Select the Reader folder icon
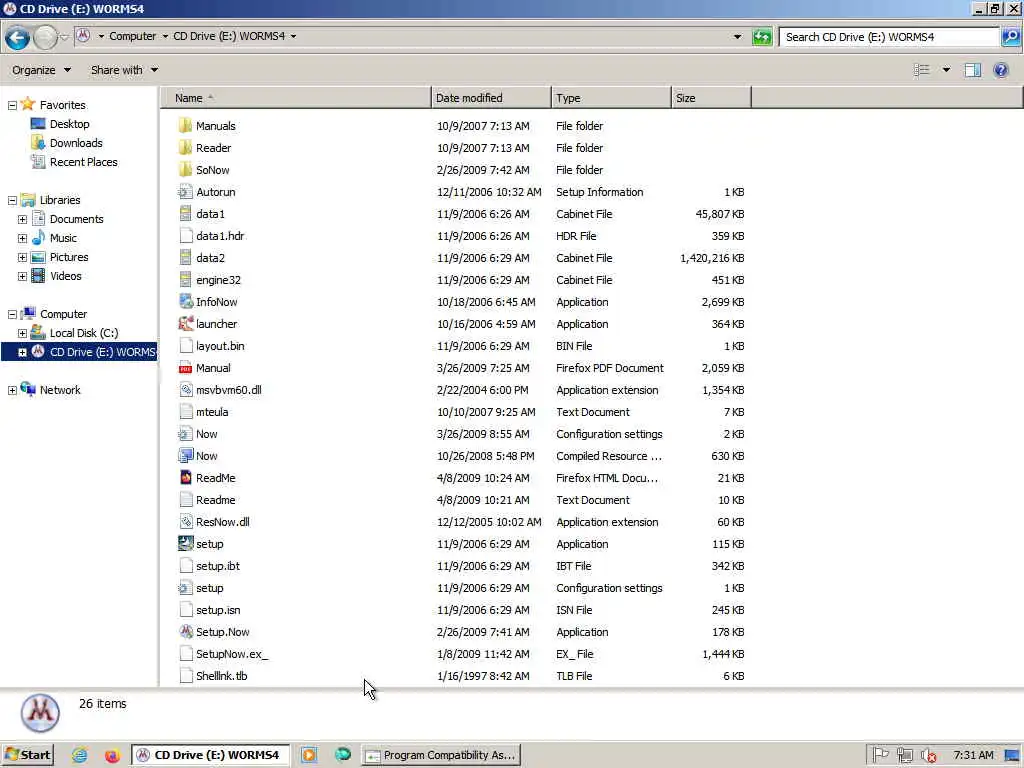Viewport: 1024px width, 768px height. pyautogui.click(x=185, y=148)
